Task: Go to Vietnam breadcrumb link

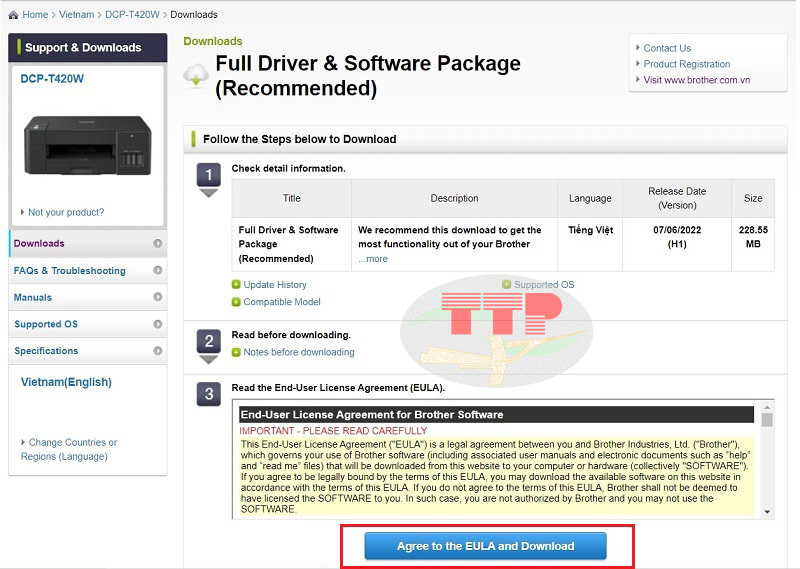Action: pos(77,15)
